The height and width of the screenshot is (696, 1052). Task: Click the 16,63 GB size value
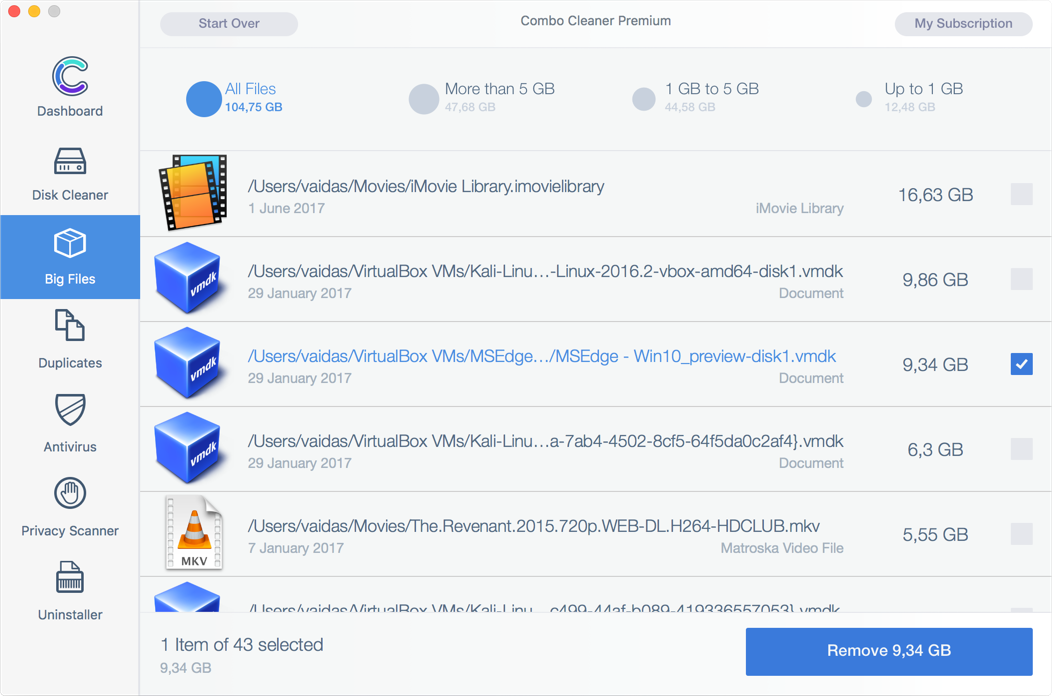click(x=935, y=195)
